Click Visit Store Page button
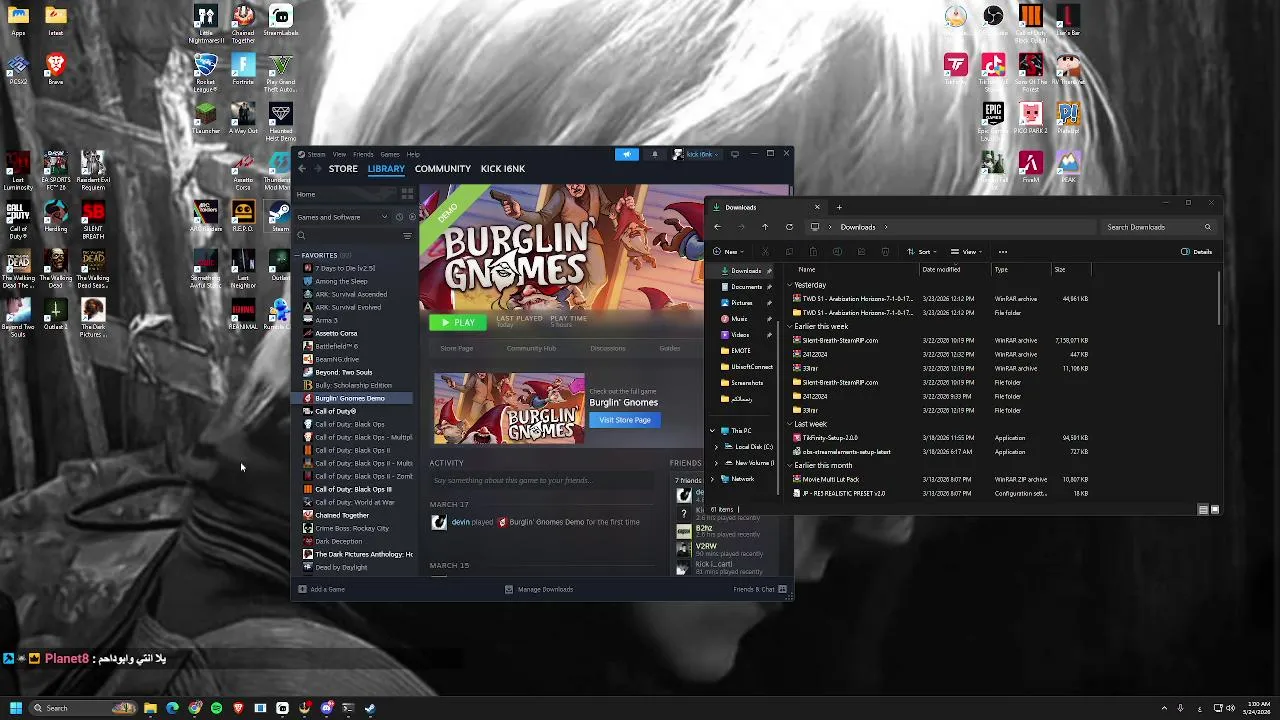This screenshot has height=720, width=1280. (624, 420)
